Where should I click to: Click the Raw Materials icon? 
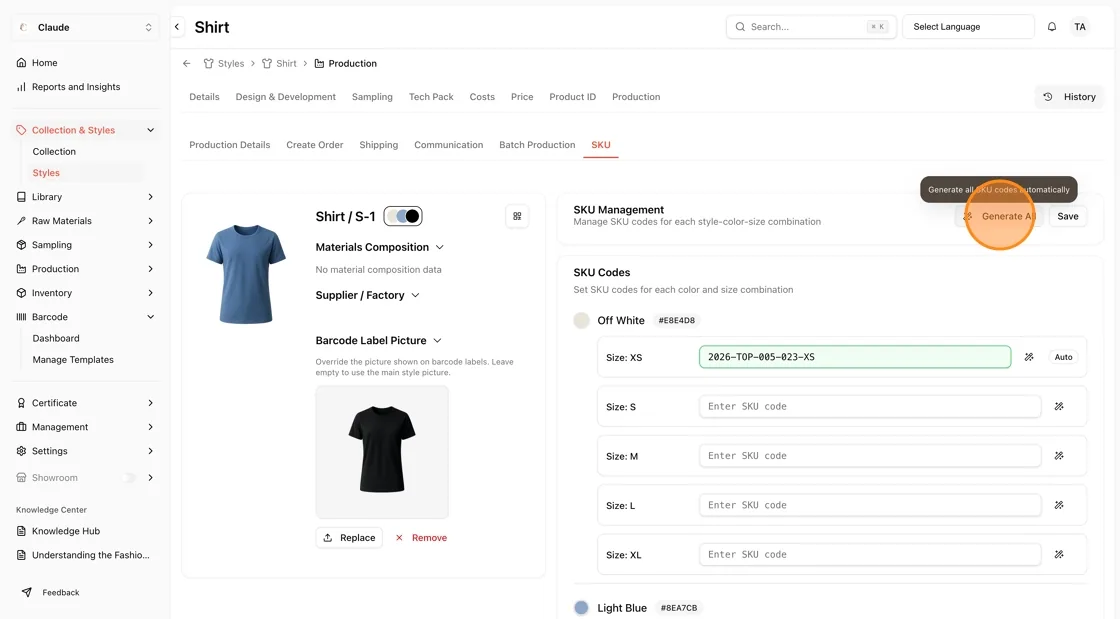click(21, 221)
